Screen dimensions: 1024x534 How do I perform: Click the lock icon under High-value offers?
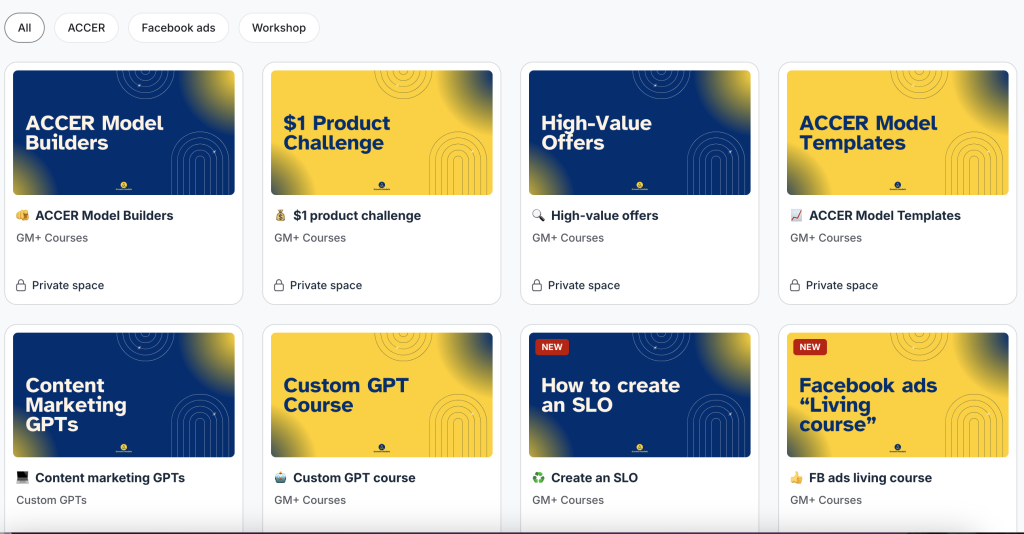point(537,286)
